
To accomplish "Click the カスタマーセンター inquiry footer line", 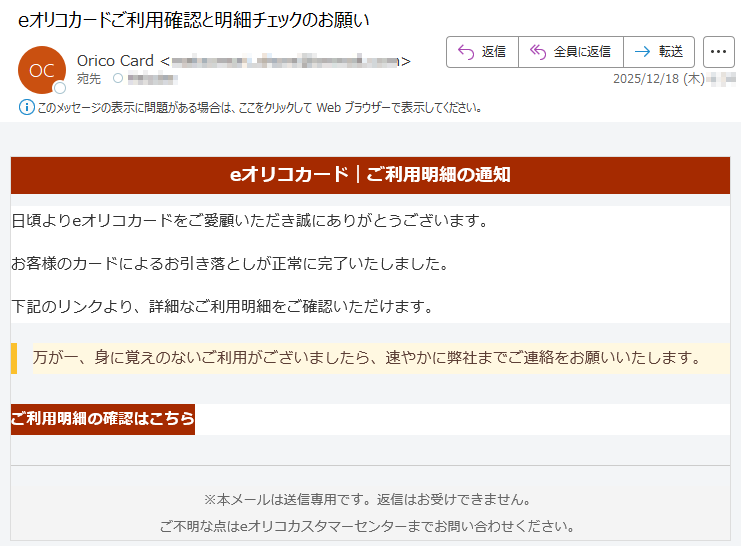I will pos(366,525).
